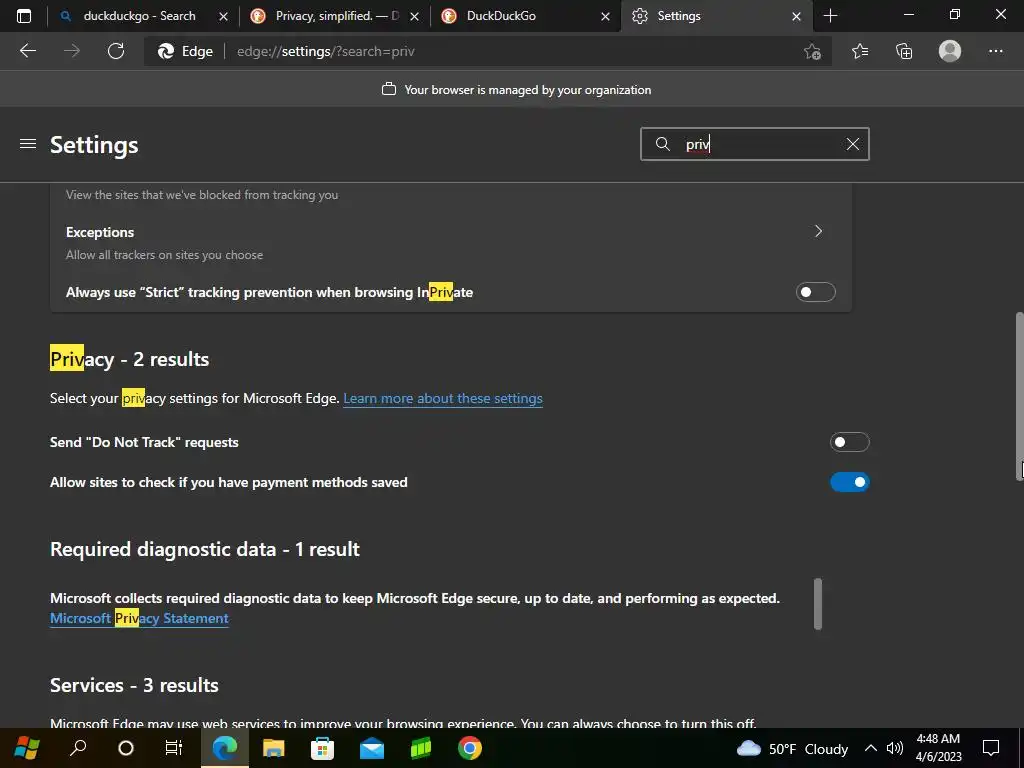Clear the settings search field
The height and width of the screenshot is (768, 1024).
point(852,144)
